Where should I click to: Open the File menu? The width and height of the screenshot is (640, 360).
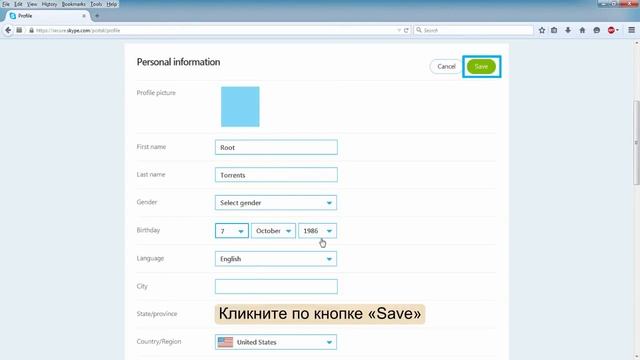pos(6,4)
